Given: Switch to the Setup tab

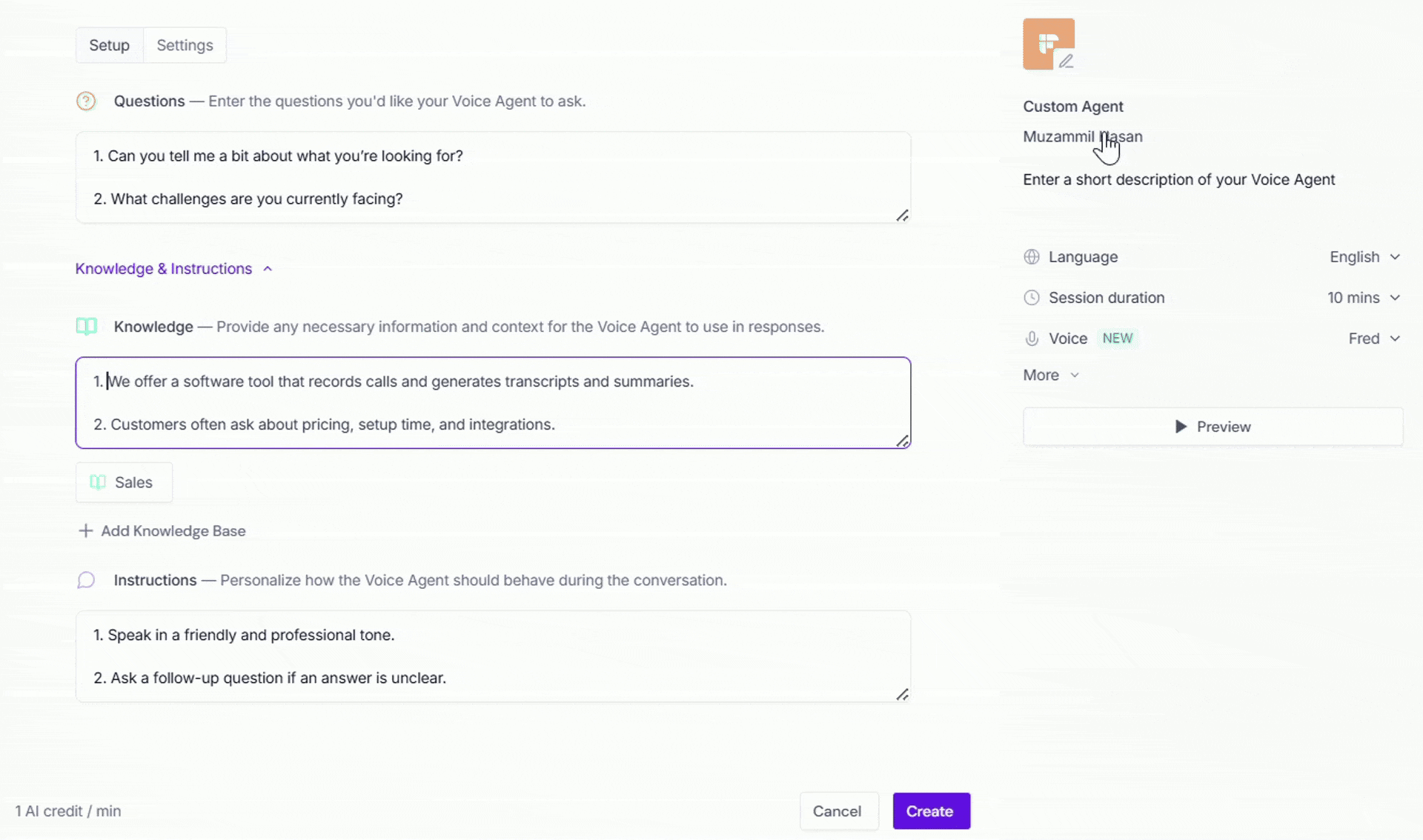Looking at the screenshot, I should (x=110, y=45).
